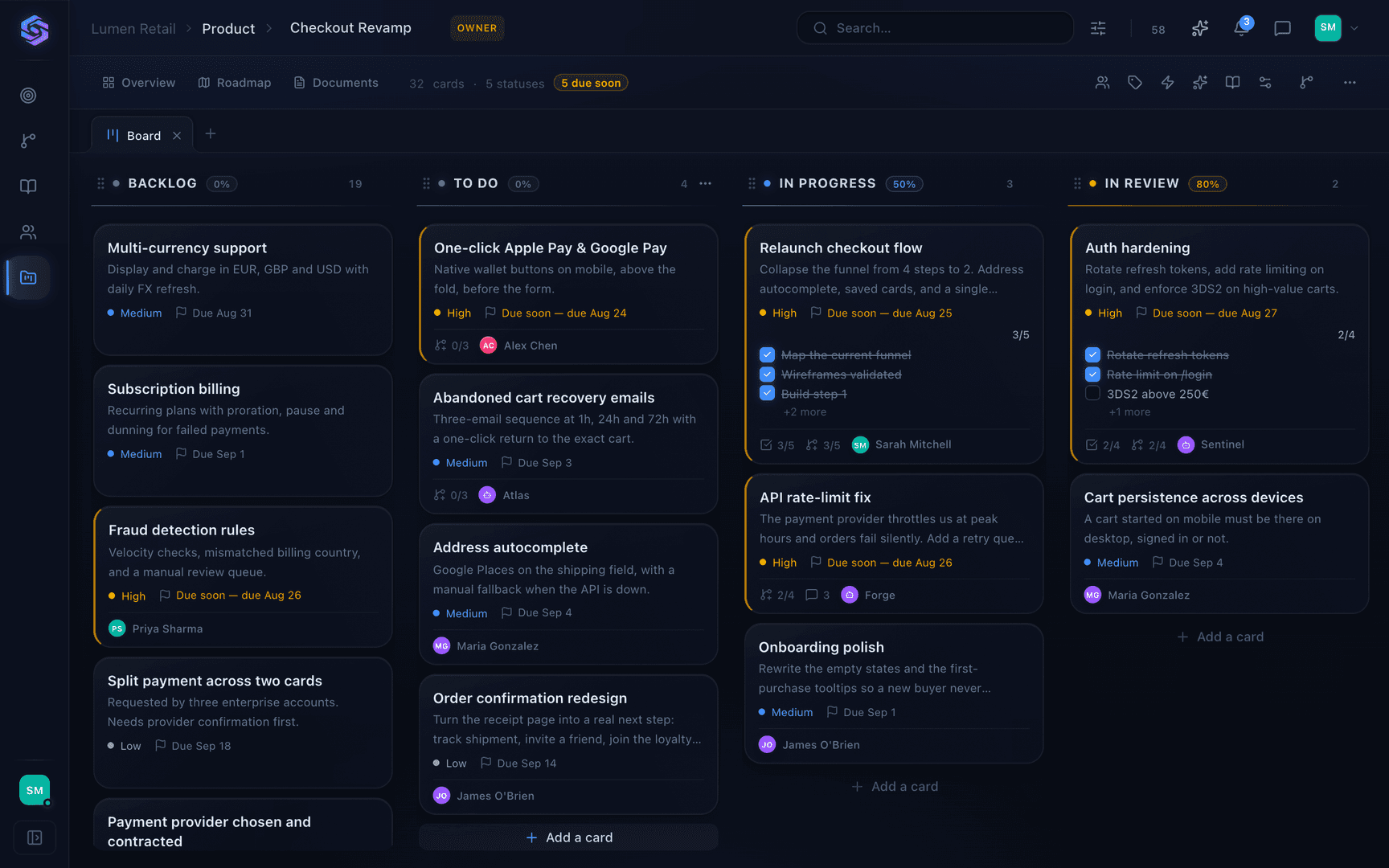The height and width of the screenshot is (868, 1389).
Task: Click In Review 80% progress badge
Action: (x=1207, y=184)
